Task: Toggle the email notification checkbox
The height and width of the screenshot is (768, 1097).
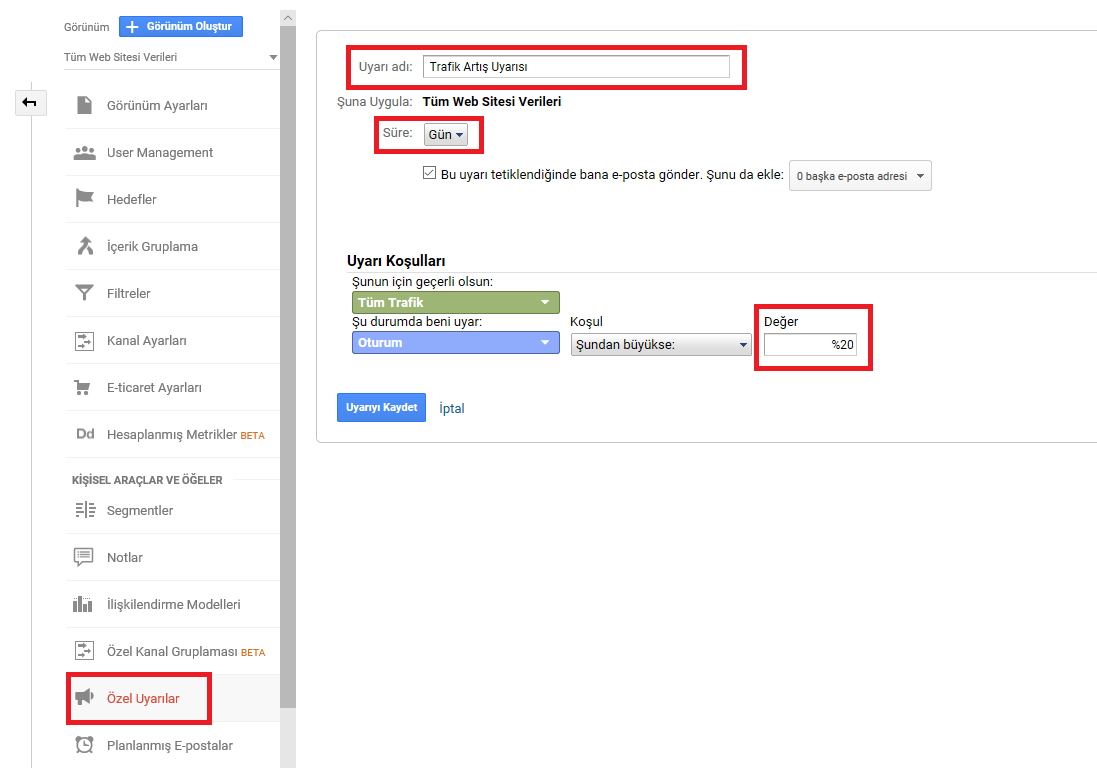Action: click(x=430, y=173)
